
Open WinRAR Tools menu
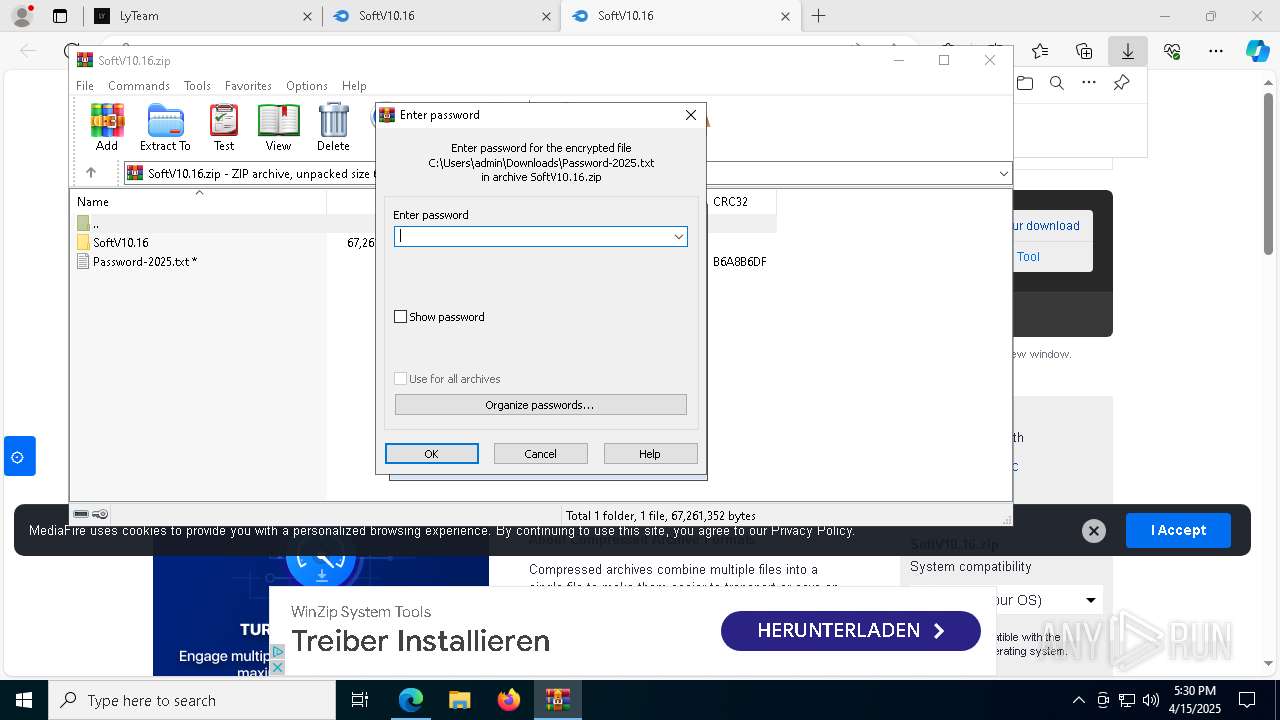[197, 86]
